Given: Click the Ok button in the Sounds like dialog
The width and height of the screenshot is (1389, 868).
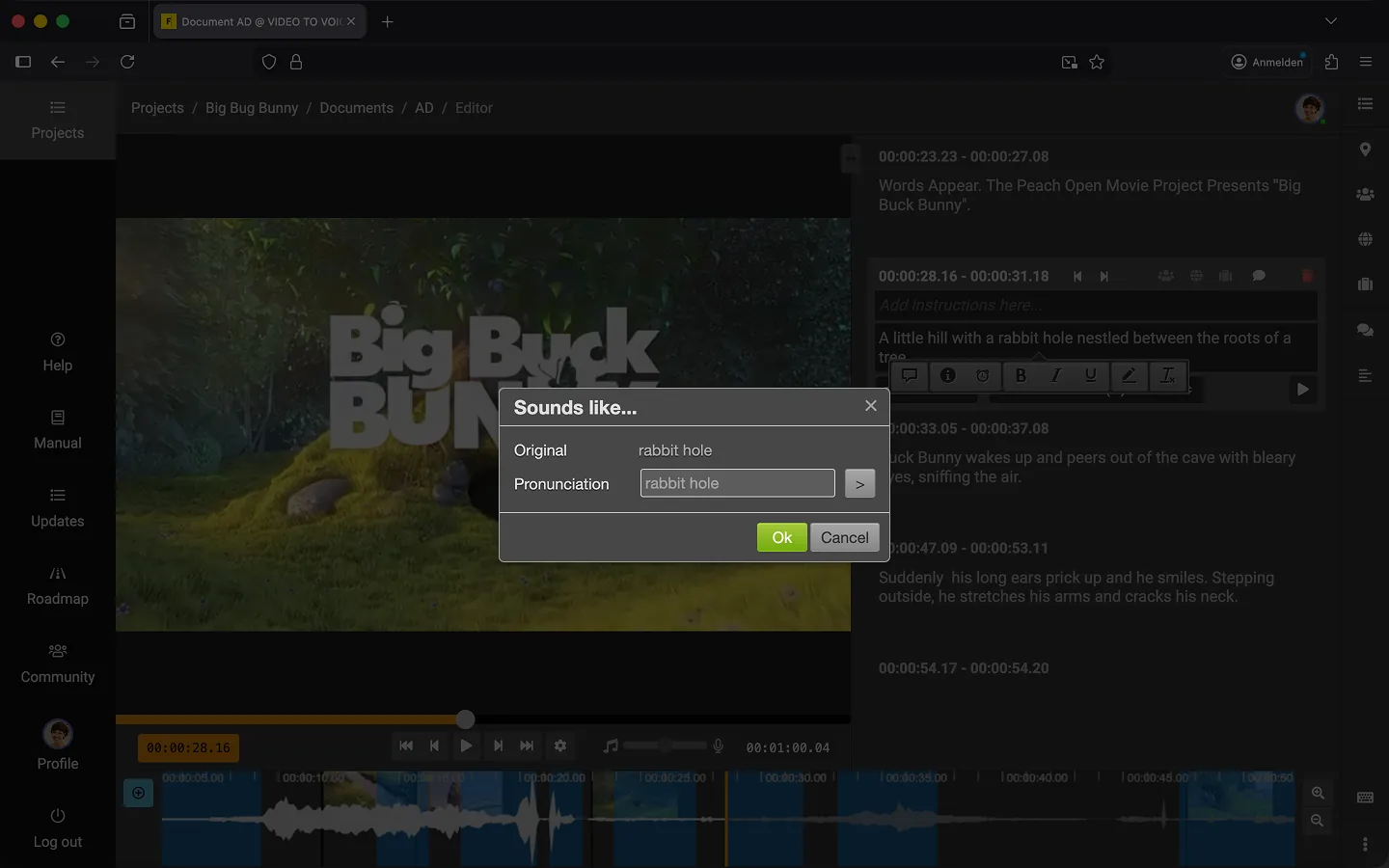Looking at the screenshot, I should [781, 537].
